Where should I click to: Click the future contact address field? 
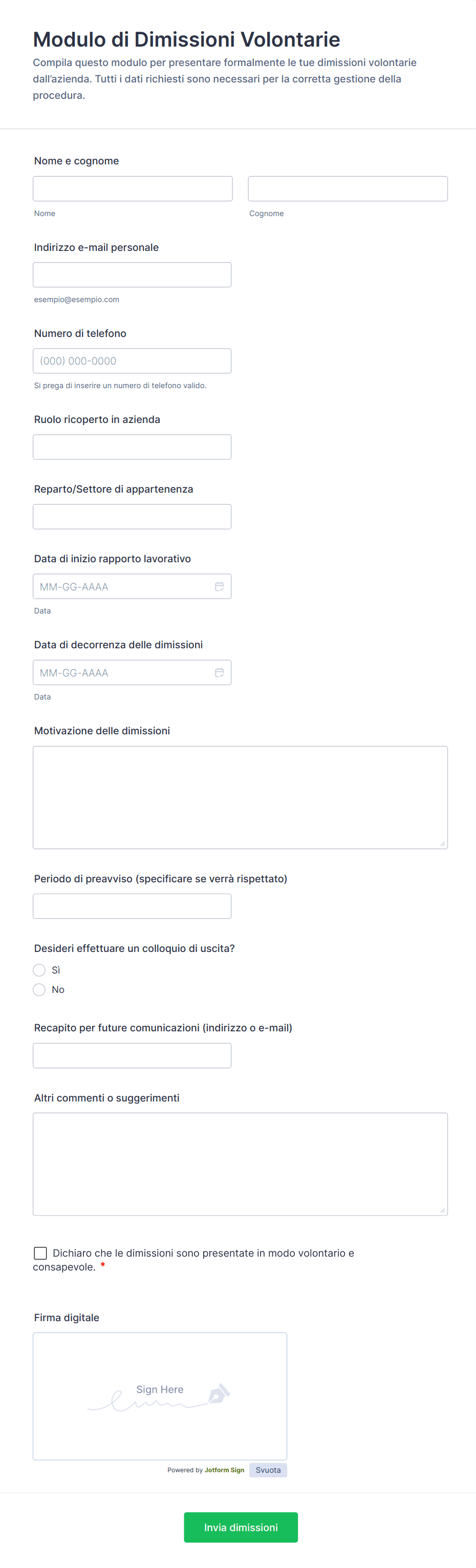coord(132,1055)
